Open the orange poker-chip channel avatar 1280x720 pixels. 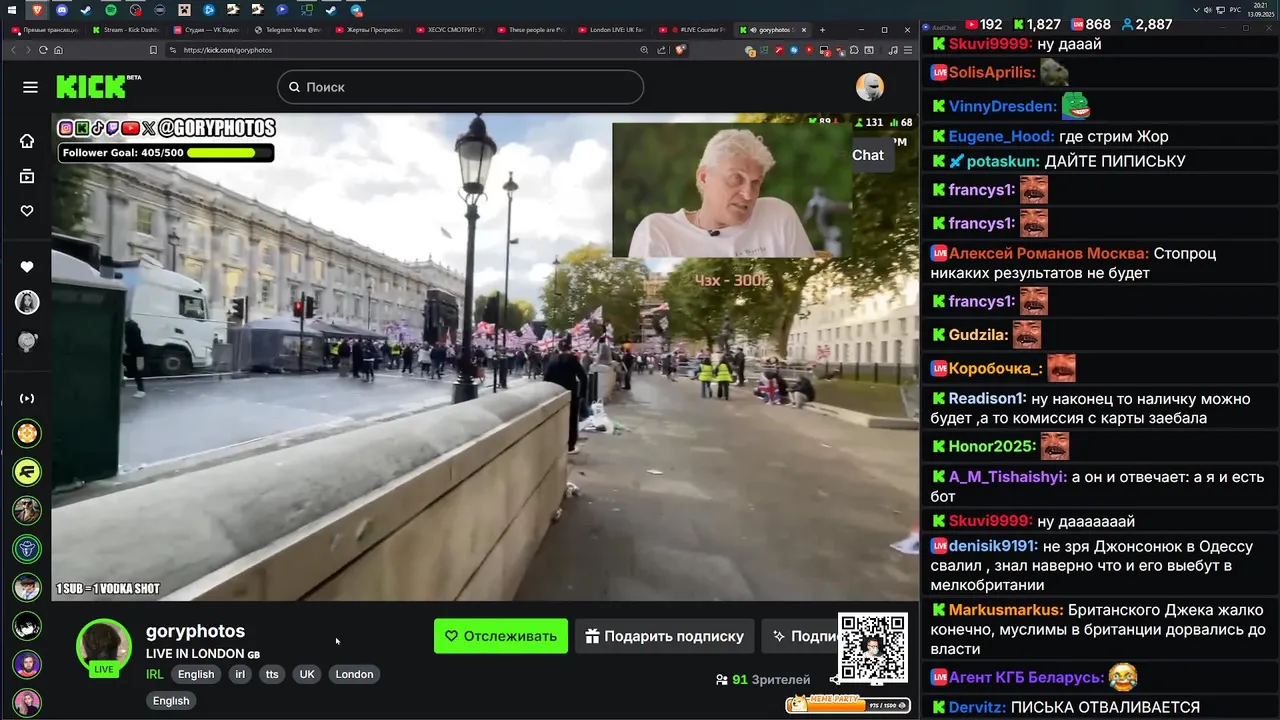pyautogui.click(x=27, y=434)
